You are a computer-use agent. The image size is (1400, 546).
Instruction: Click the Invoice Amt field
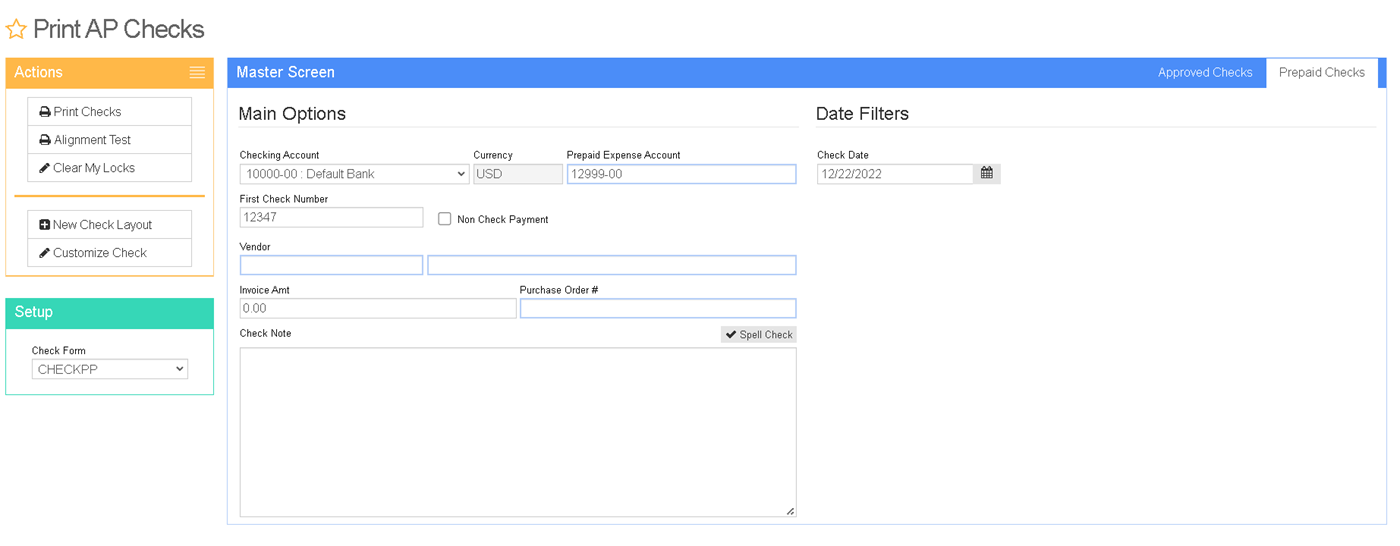[378, 308]
